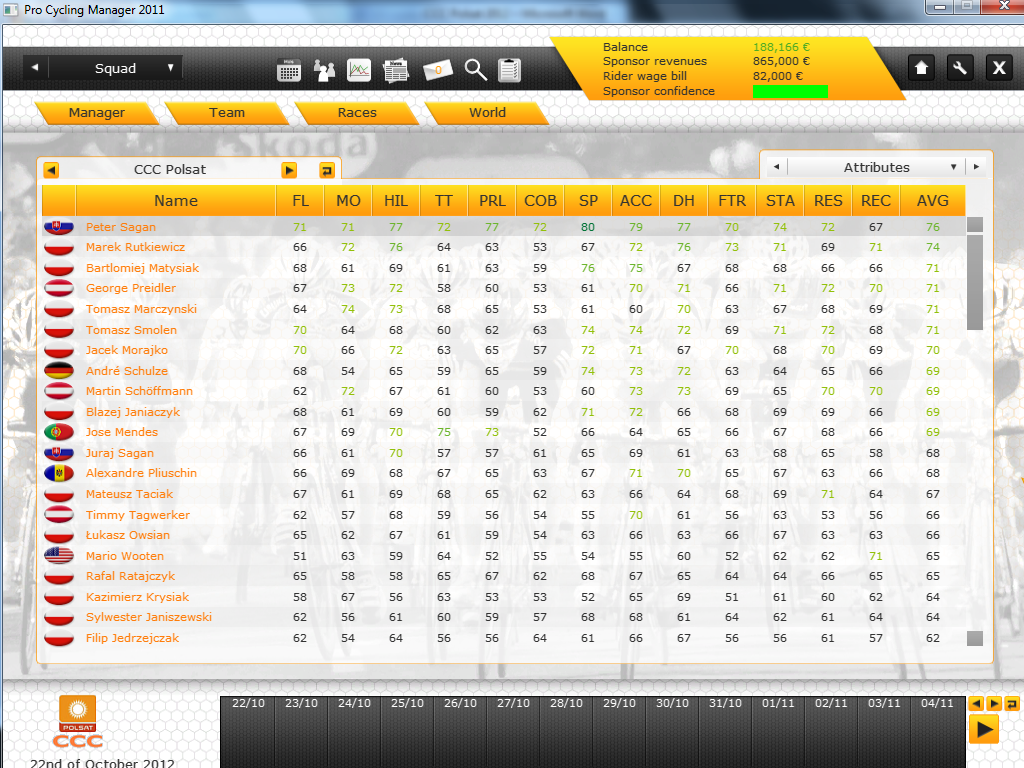Click the rider list scroll-down button

[974, 638]
